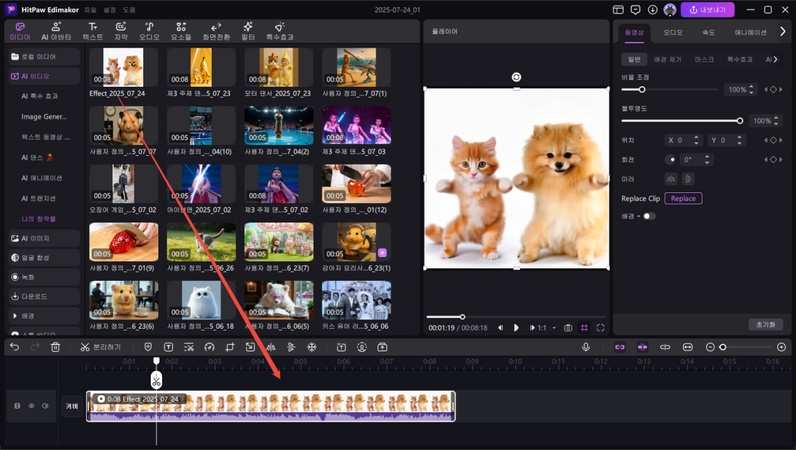Open the 특수효과 tab in top toolbar

click(x=280, y=31)
